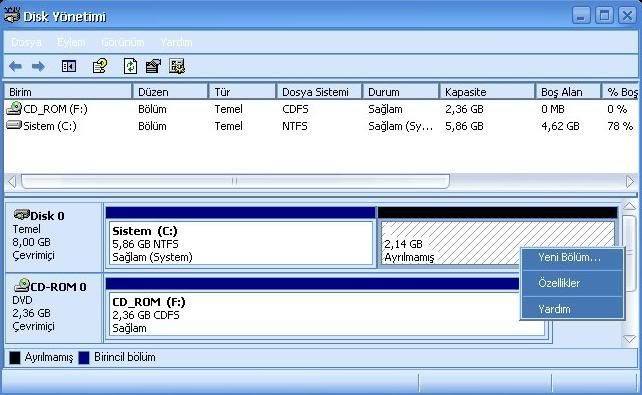Sort by the % Boş column header
Screen dimensions: 642x395
(620, 92)
